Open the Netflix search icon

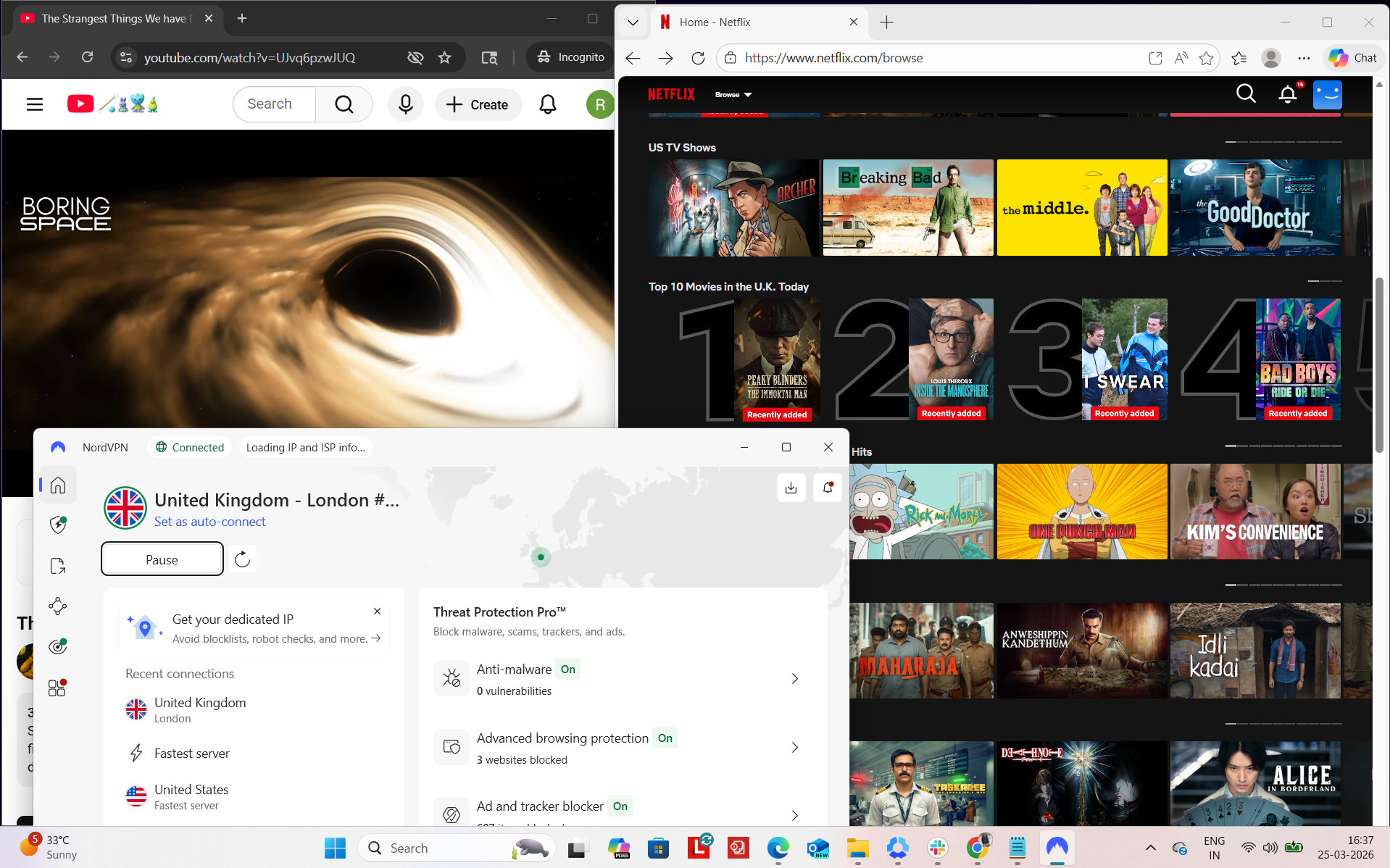tap(1245, 93)
